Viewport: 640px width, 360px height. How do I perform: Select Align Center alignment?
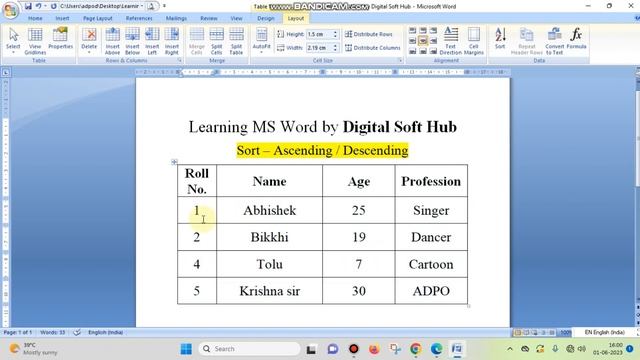click(423, 41)
